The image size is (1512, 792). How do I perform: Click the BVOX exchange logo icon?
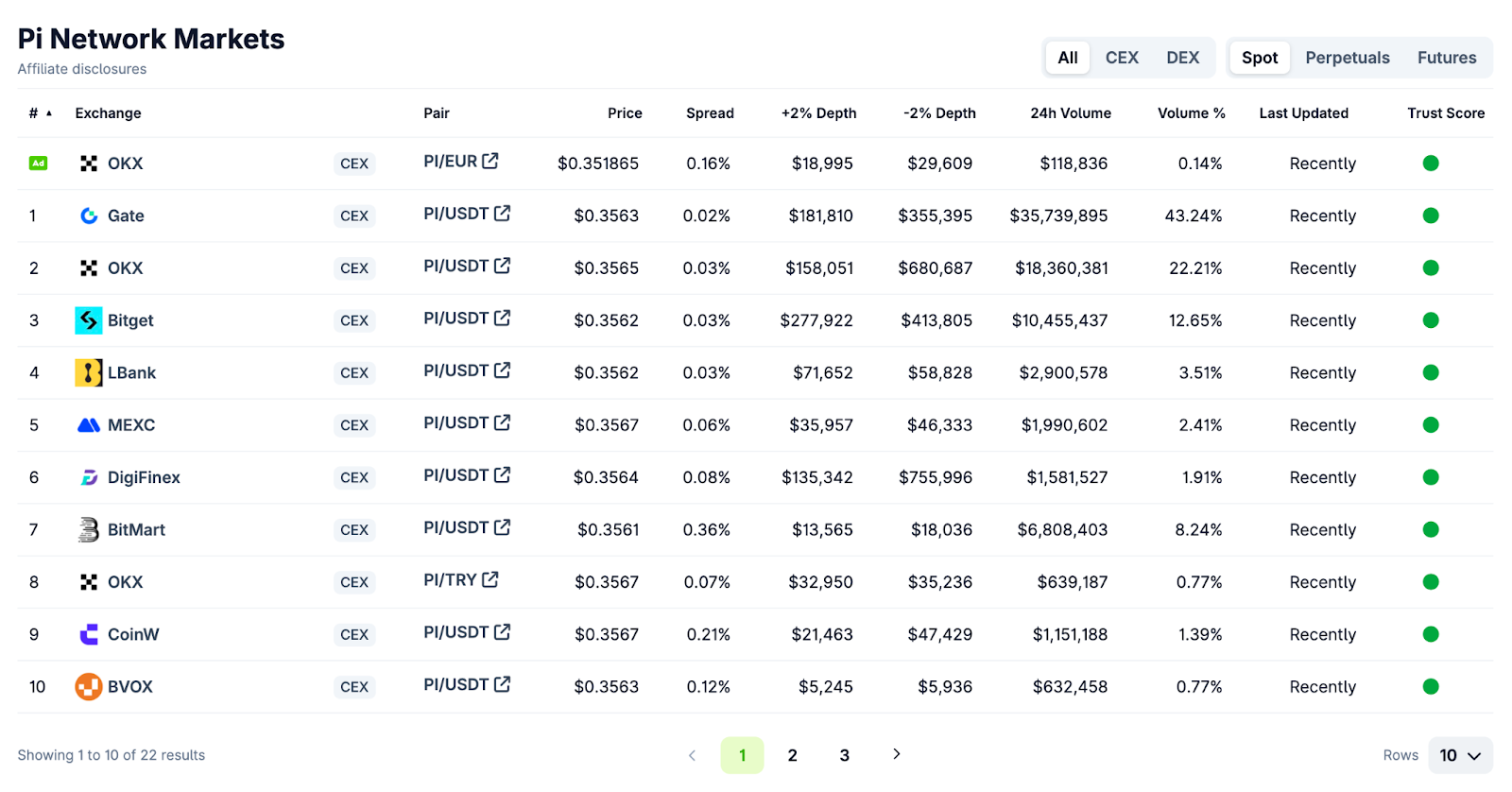click(x=89, y=687)
